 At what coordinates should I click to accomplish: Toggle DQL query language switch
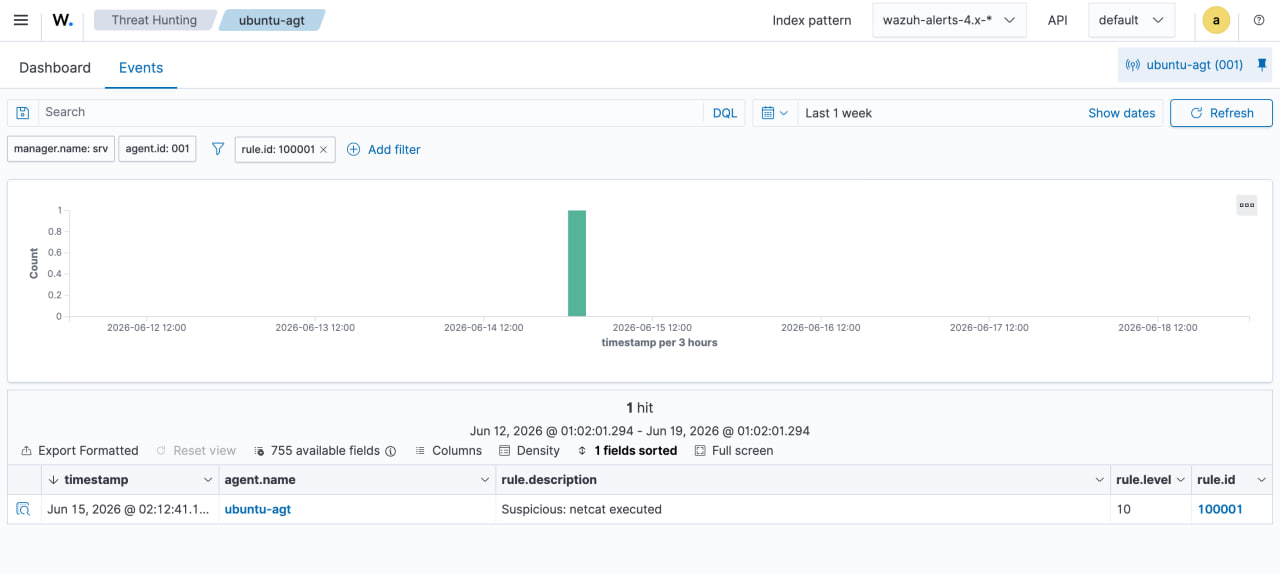click(724, 113)
